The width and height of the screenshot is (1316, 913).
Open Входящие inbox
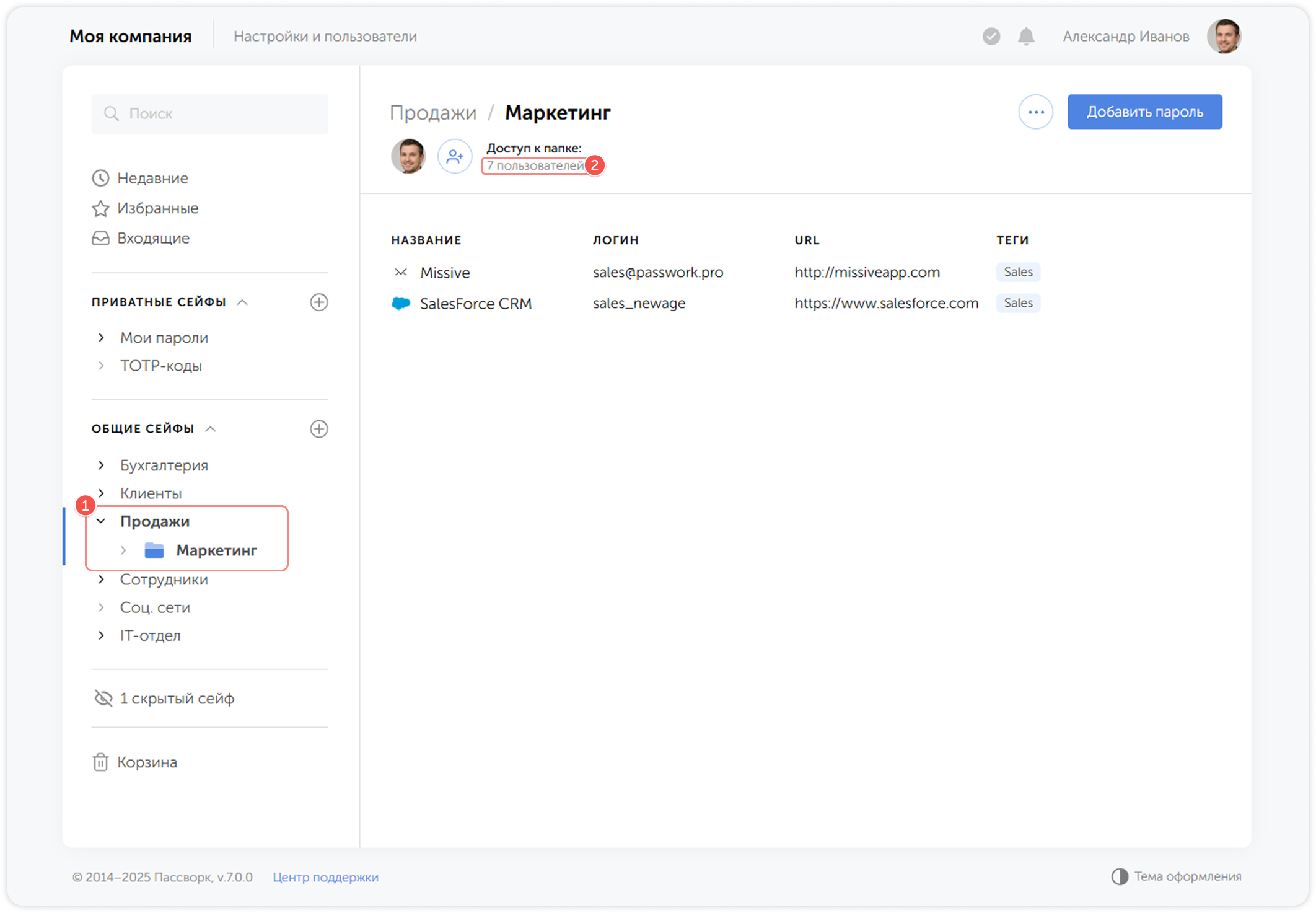(x=153, y=238)
